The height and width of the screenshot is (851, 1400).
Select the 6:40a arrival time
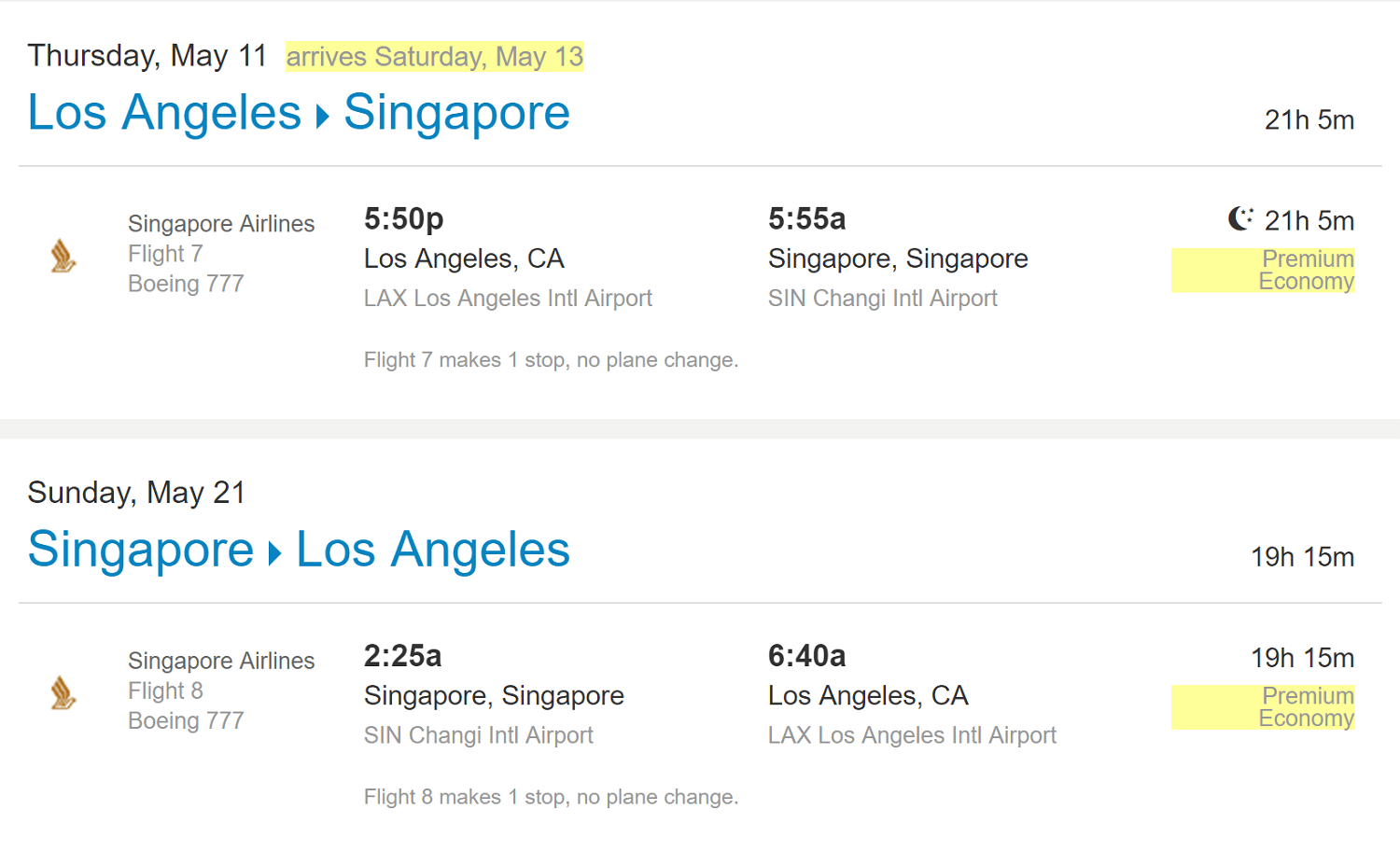pyautogui.click(x=806, y=656)
